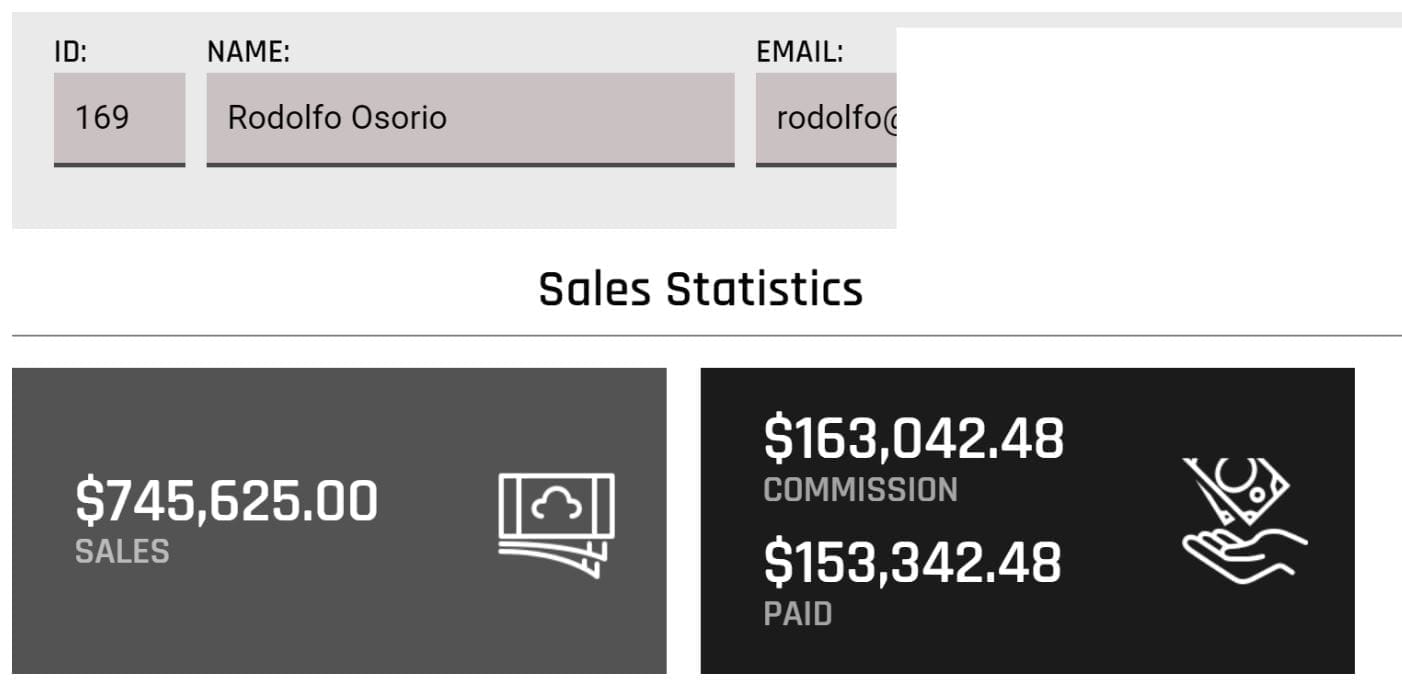Focus the name field with Rodolfo Osorio
Screen dimensions: 1402x684
click(470, 118)
